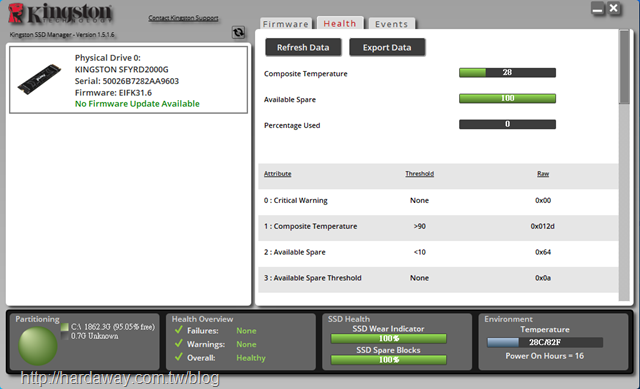This screenshot has width=640, height=389.
Task: Click the '0.7G Unknown' partition text
Action: [95, 336]
